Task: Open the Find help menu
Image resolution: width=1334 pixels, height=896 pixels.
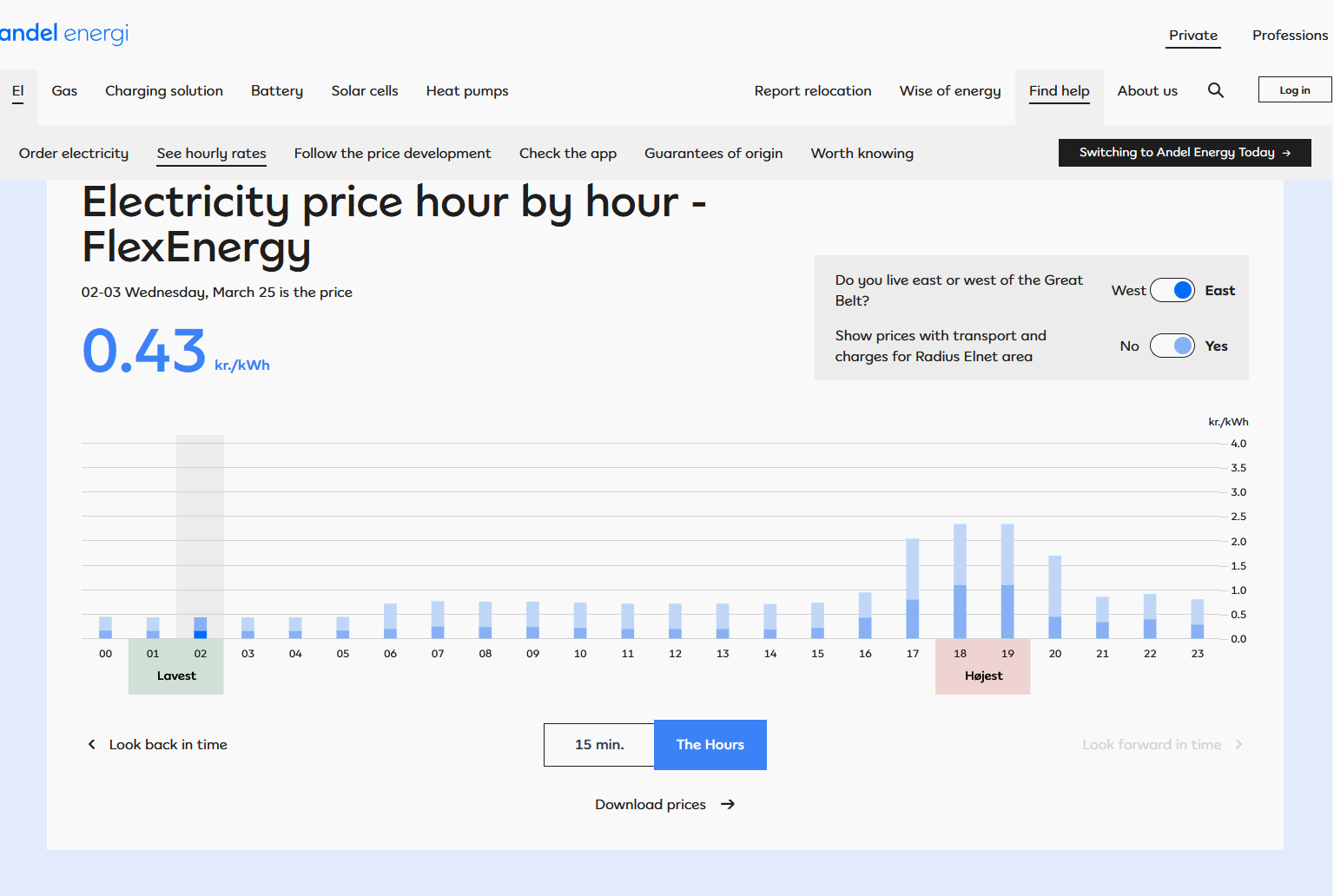Action: (1059, 91)
